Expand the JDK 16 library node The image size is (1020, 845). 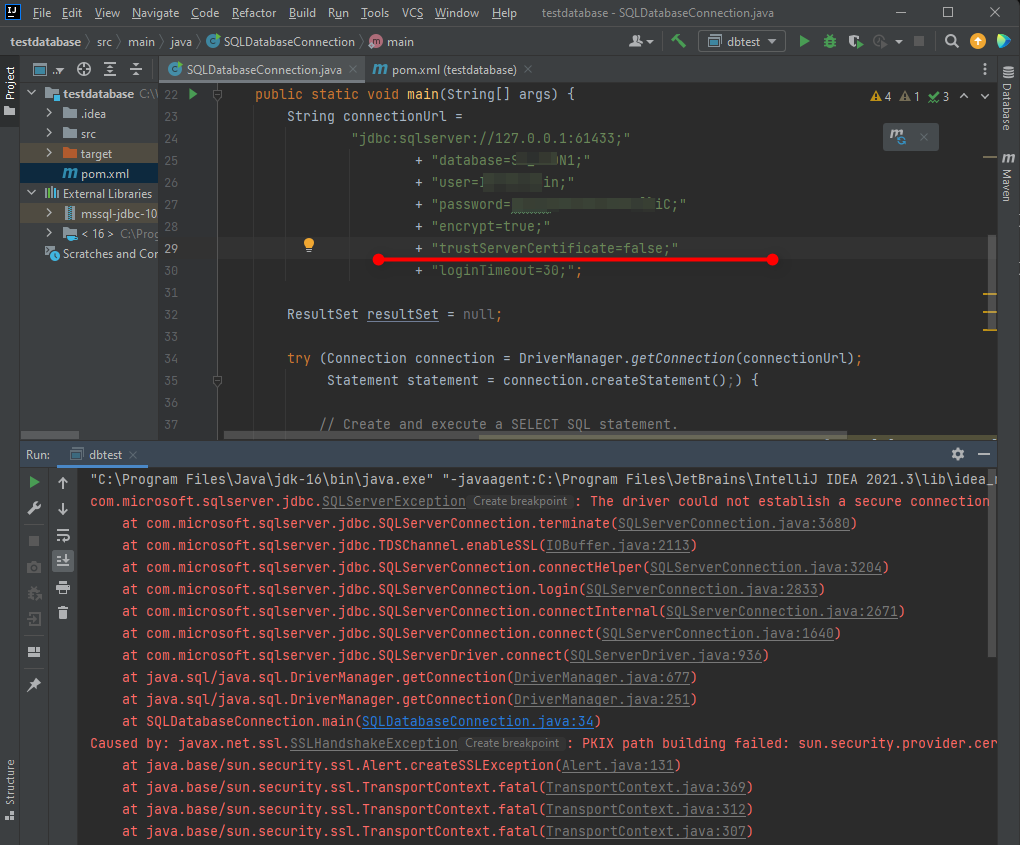pyautogui.click(x=49, y=233)
